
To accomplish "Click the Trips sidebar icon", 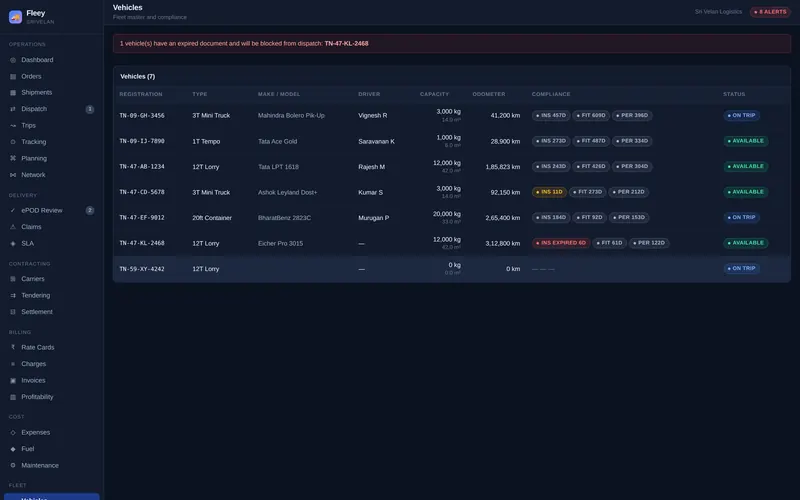I will point(13,126).
